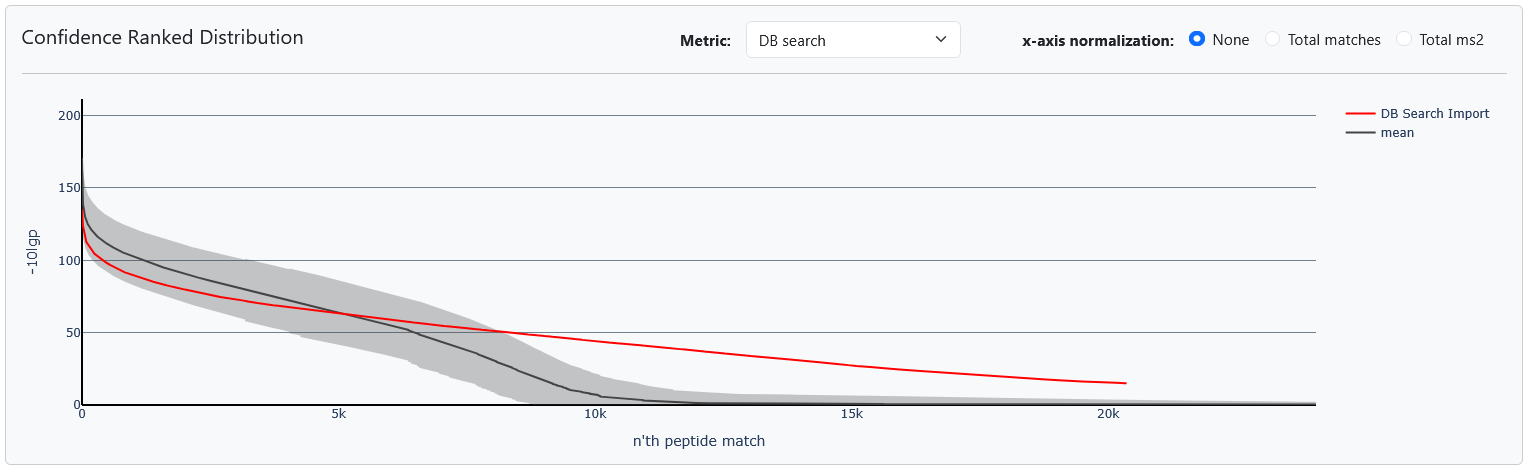Click the -10lgp y-axis title
The width and height of the screenshot is (1530, 472).
tap(36, 252)
